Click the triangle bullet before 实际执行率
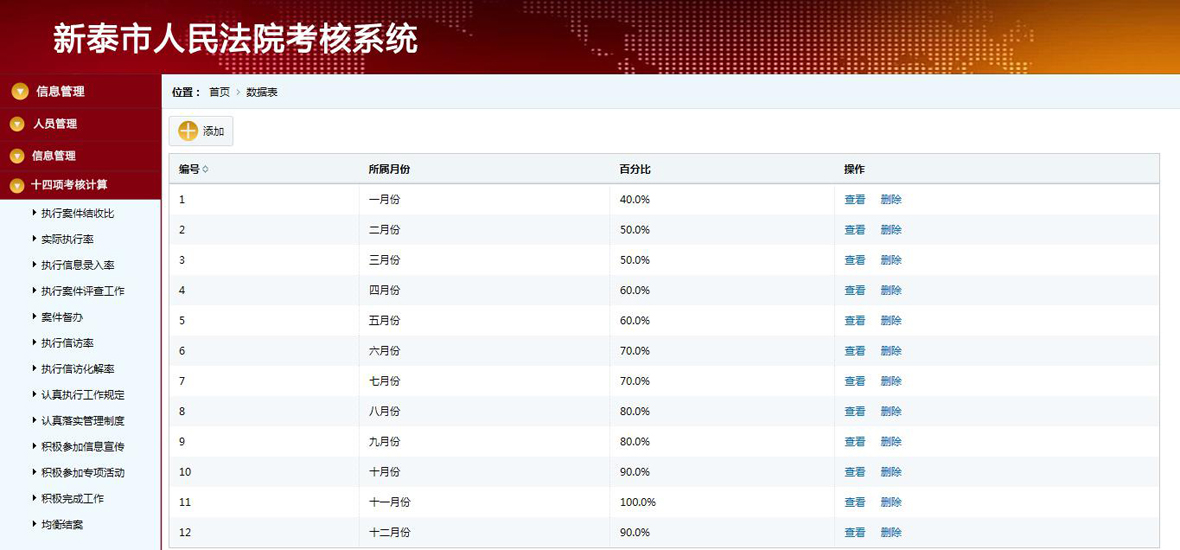The height and width of the screenshot is (550, 1180). (x=34, y=238)
